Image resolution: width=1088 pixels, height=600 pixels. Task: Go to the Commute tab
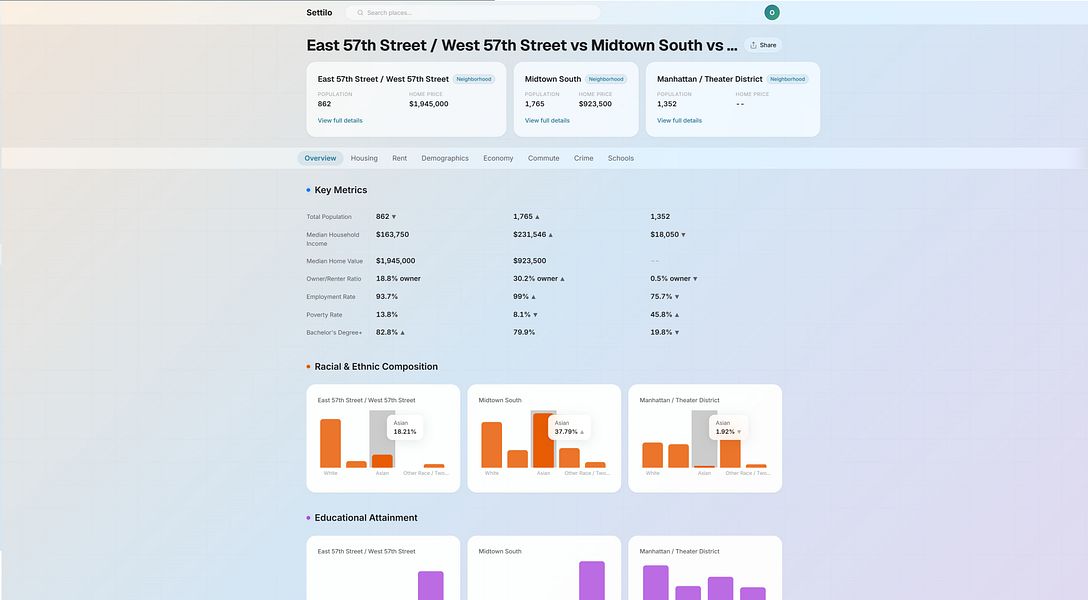tap(543, 158)
